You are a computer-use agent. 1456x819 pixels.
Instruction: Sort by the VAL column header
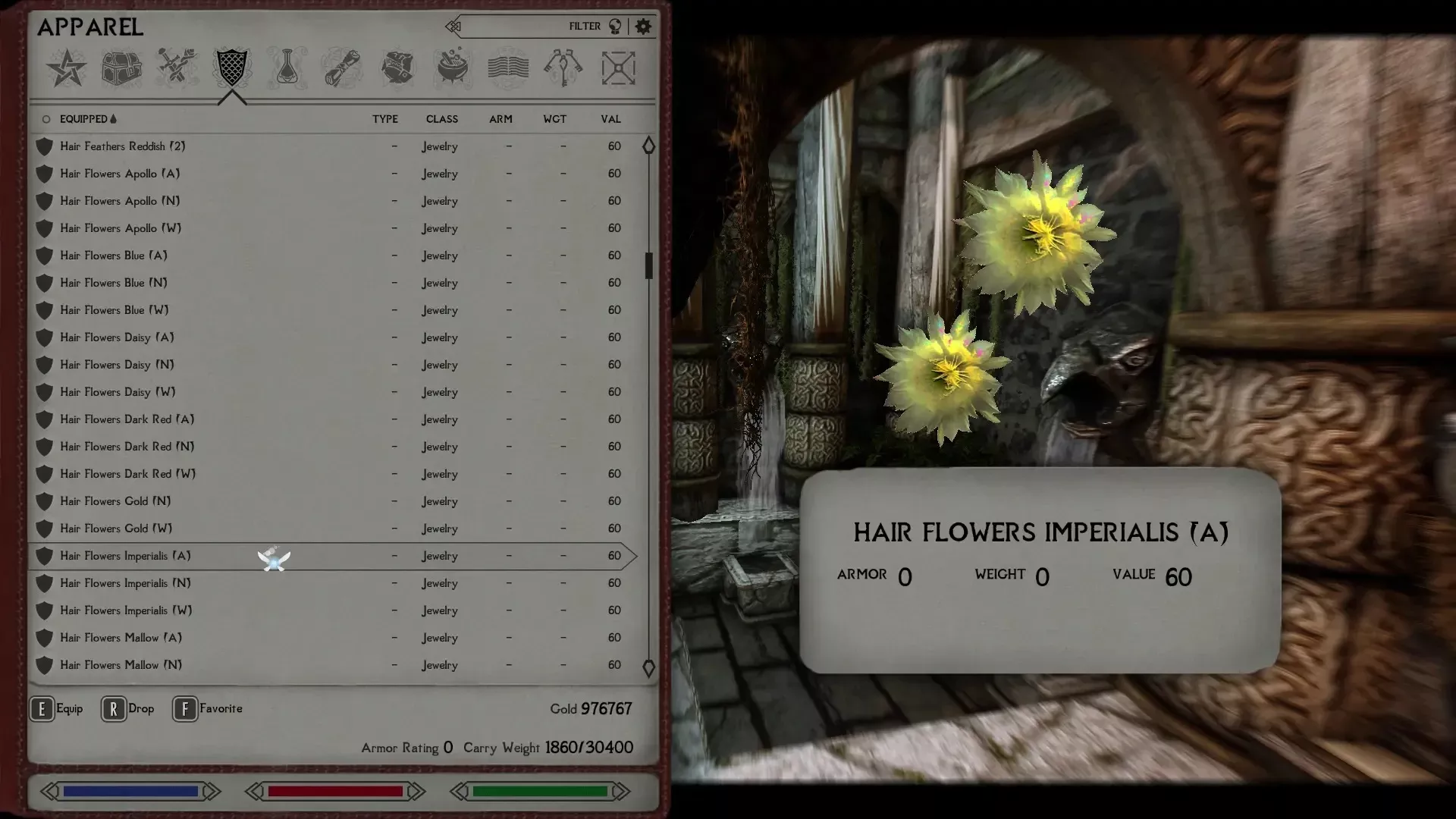click(x=610, y=119)
